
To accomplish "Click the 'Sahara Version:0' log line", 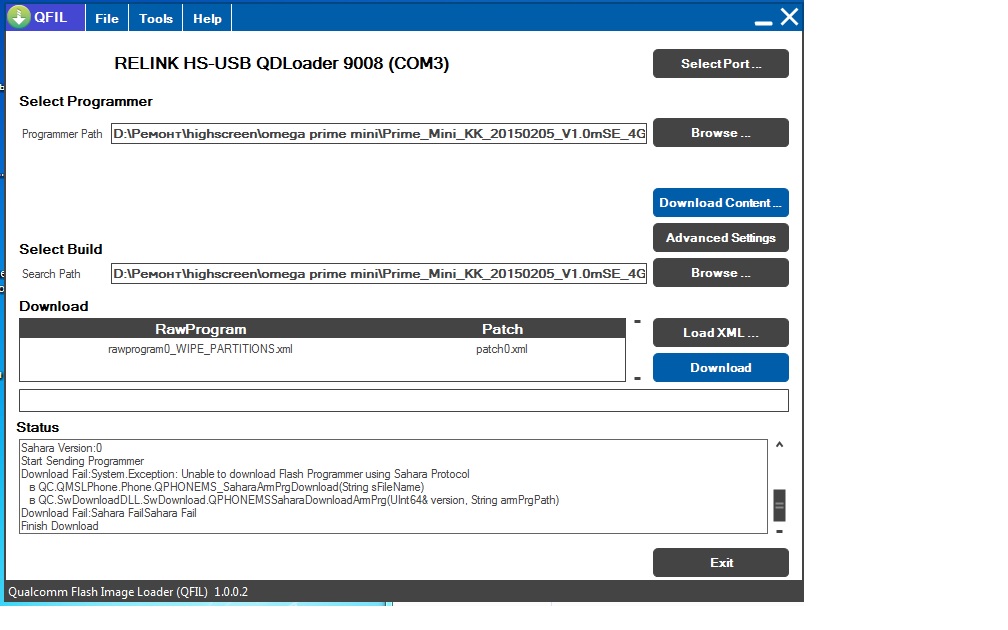I will (61, 448).
